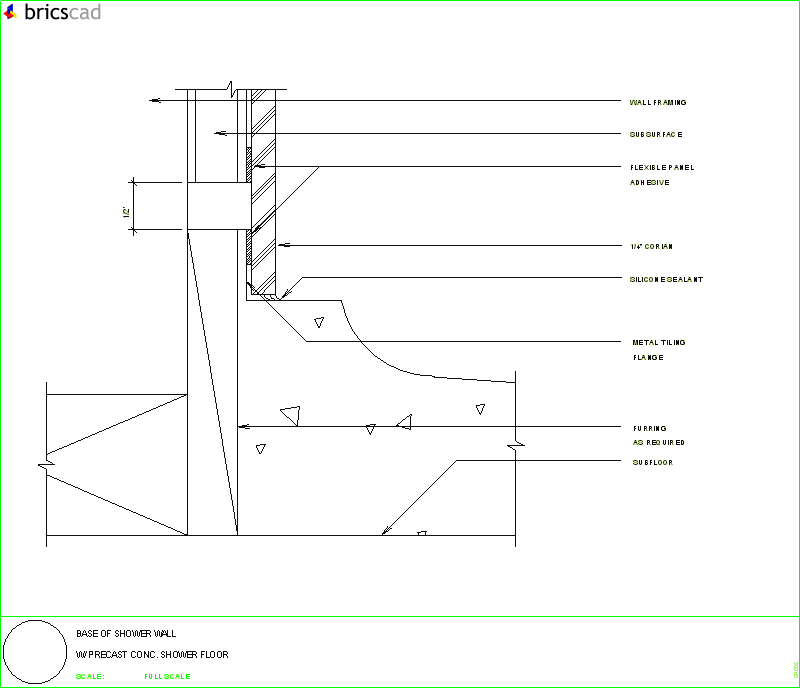Click the bricscad diamond emblem icon
Screen dimensions: 800x688
click(11, 13)
